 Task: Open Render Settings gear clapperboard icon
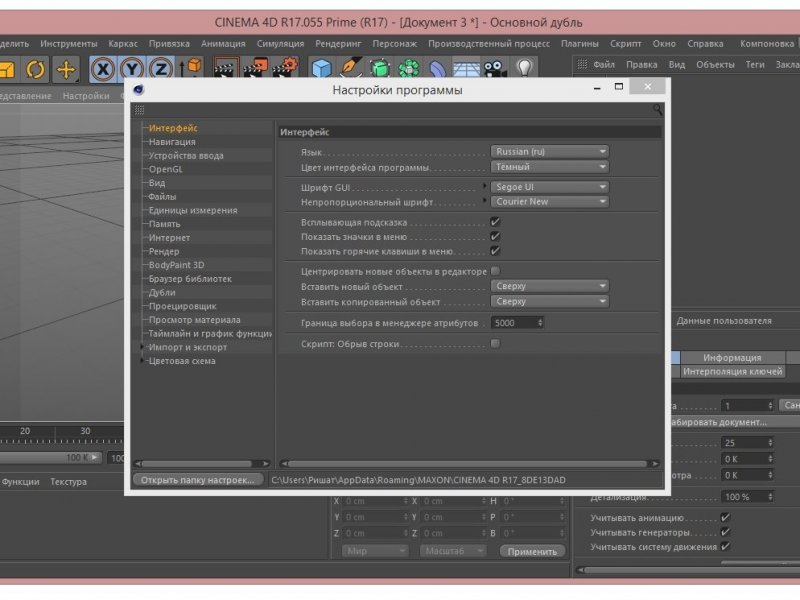pyautogui.click(x=285, y=69)
